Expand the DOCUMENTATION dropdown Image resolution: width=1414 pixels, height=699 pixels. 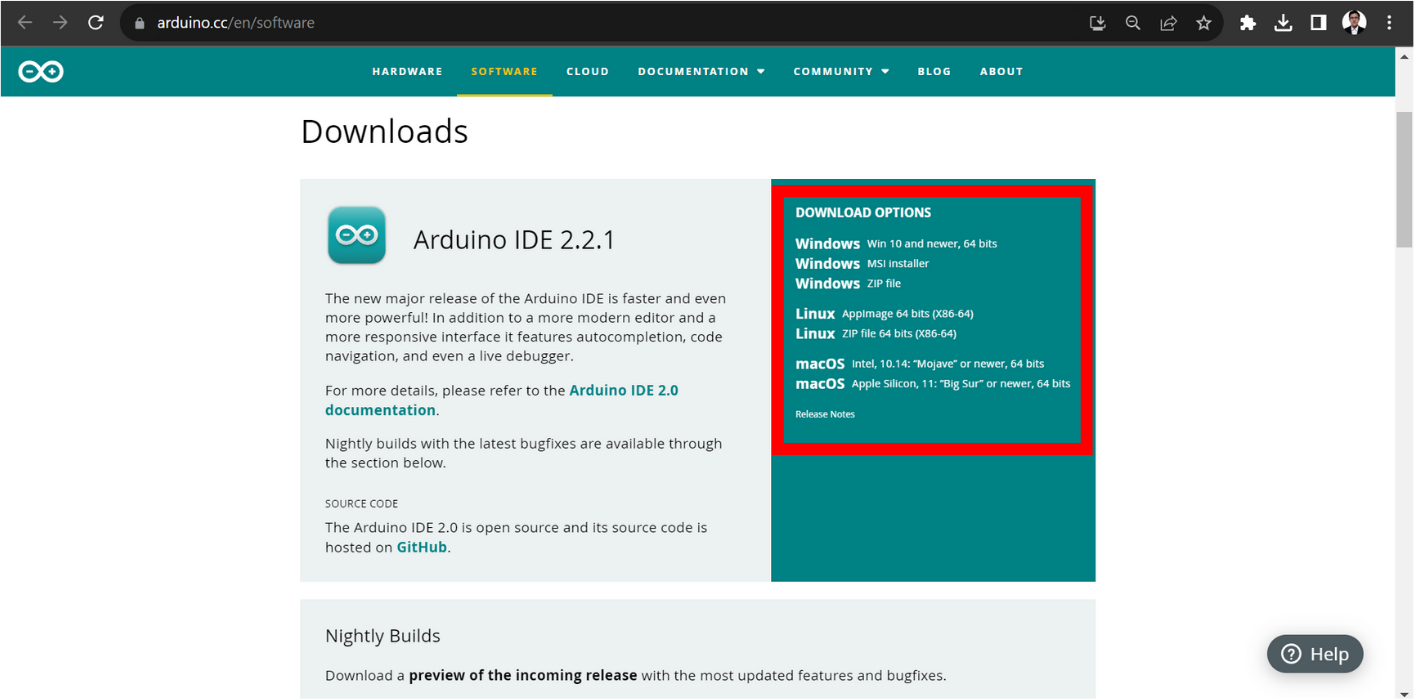tap(701, 71)
